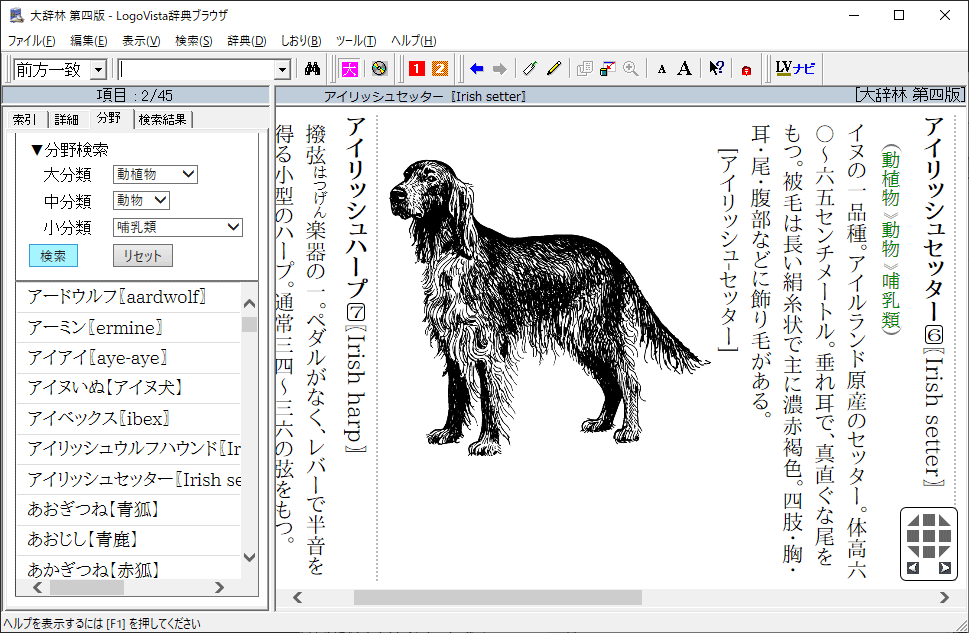Click the small A font size icon
Image resolution: width=969 pixels, height=633 pixels.
[x=661, y=70]
